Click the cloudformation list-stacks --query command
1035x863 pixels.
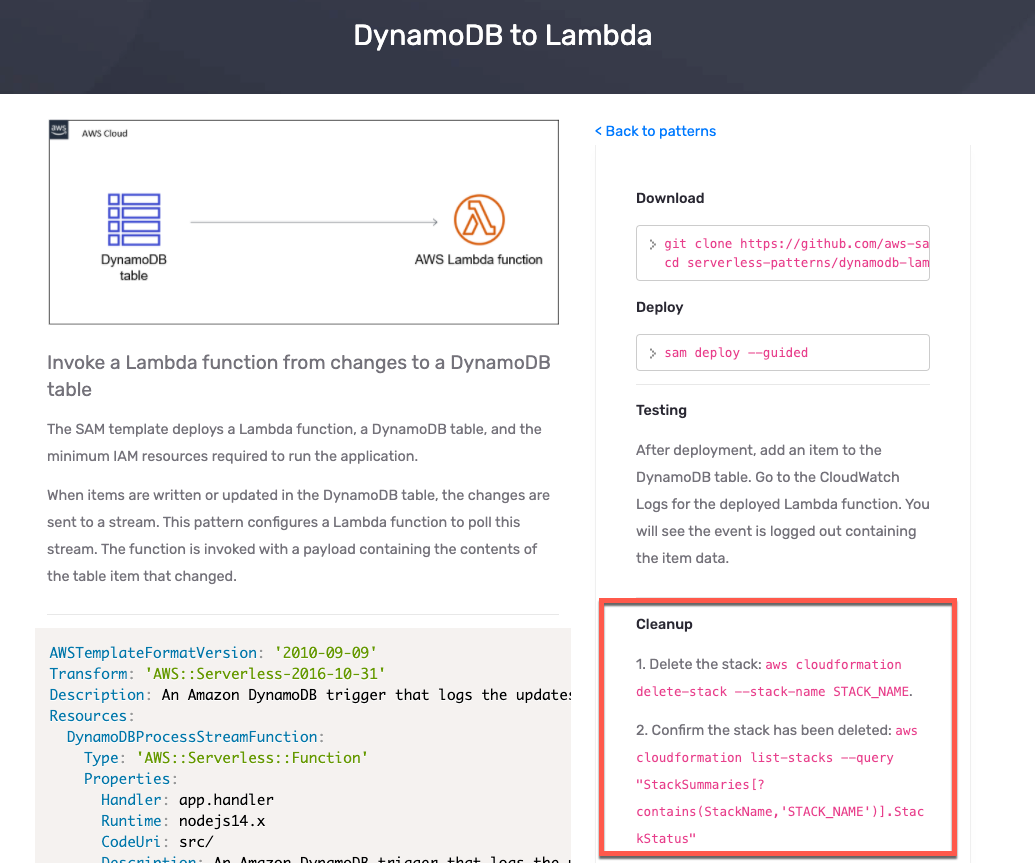tap(764, 757)
